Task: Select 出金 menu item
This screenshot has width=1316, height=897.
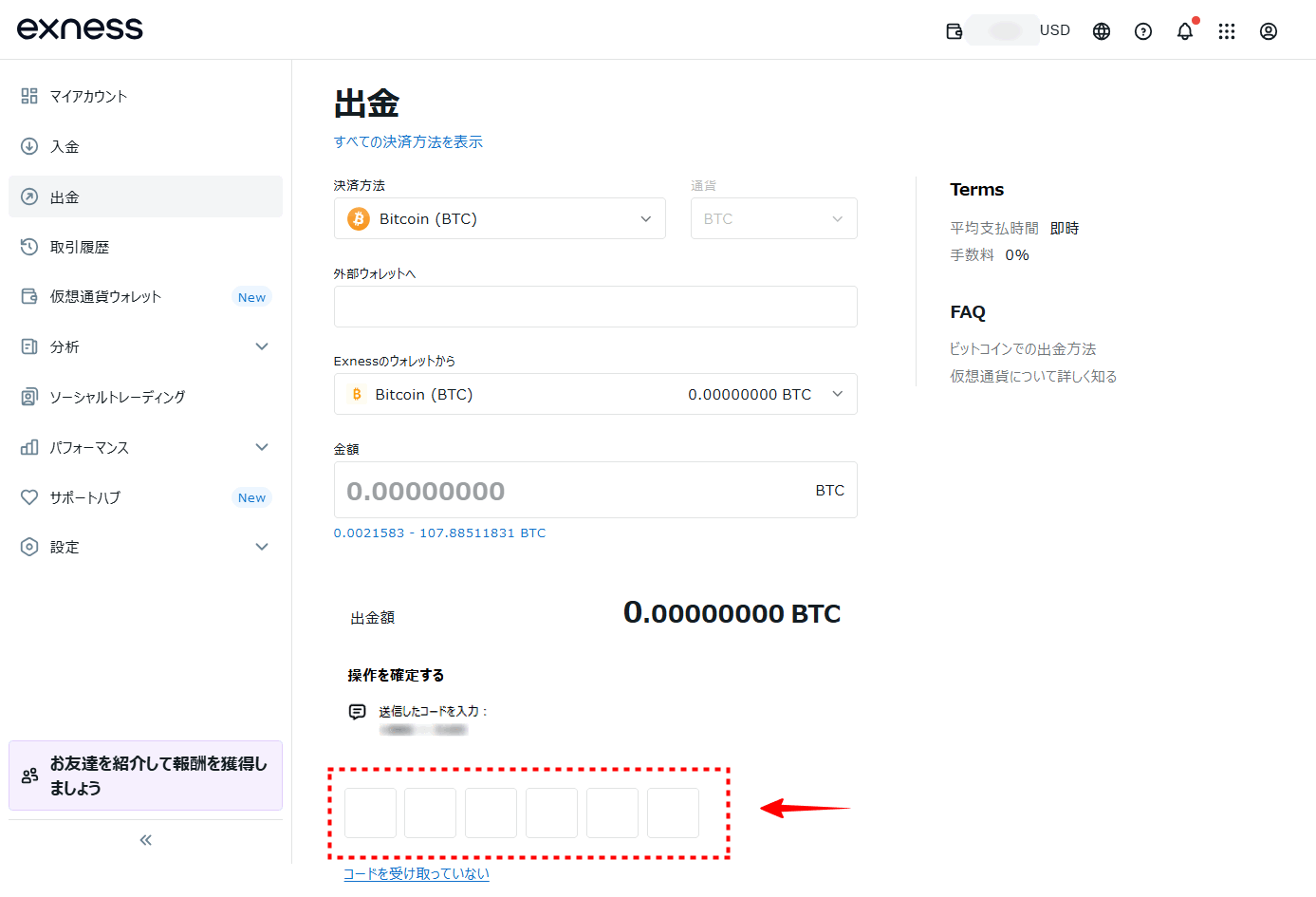Action: click(145, 196)
